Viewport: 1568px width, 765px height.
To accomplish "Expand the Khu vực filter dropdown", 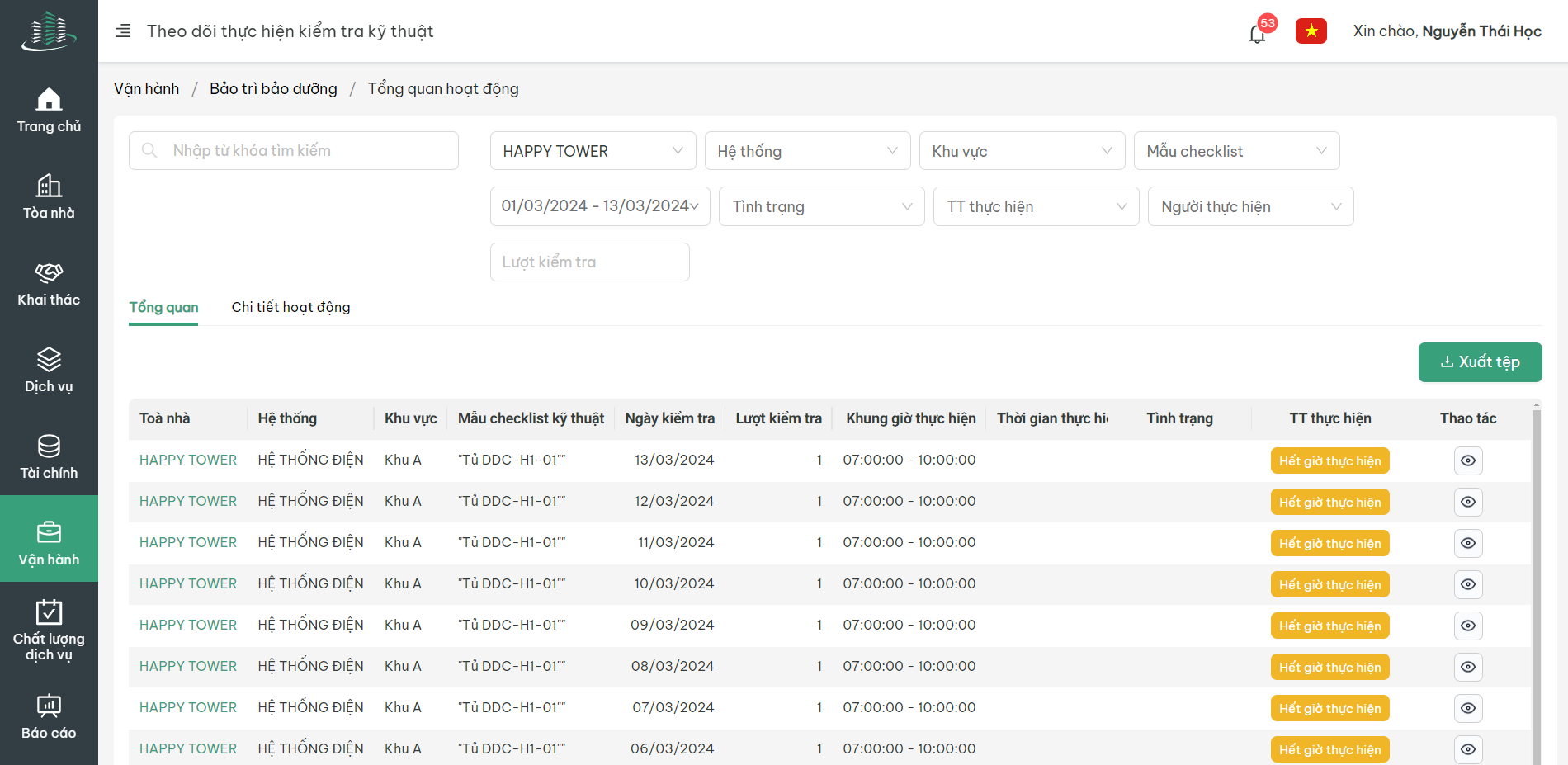I will click(1023, 151).
